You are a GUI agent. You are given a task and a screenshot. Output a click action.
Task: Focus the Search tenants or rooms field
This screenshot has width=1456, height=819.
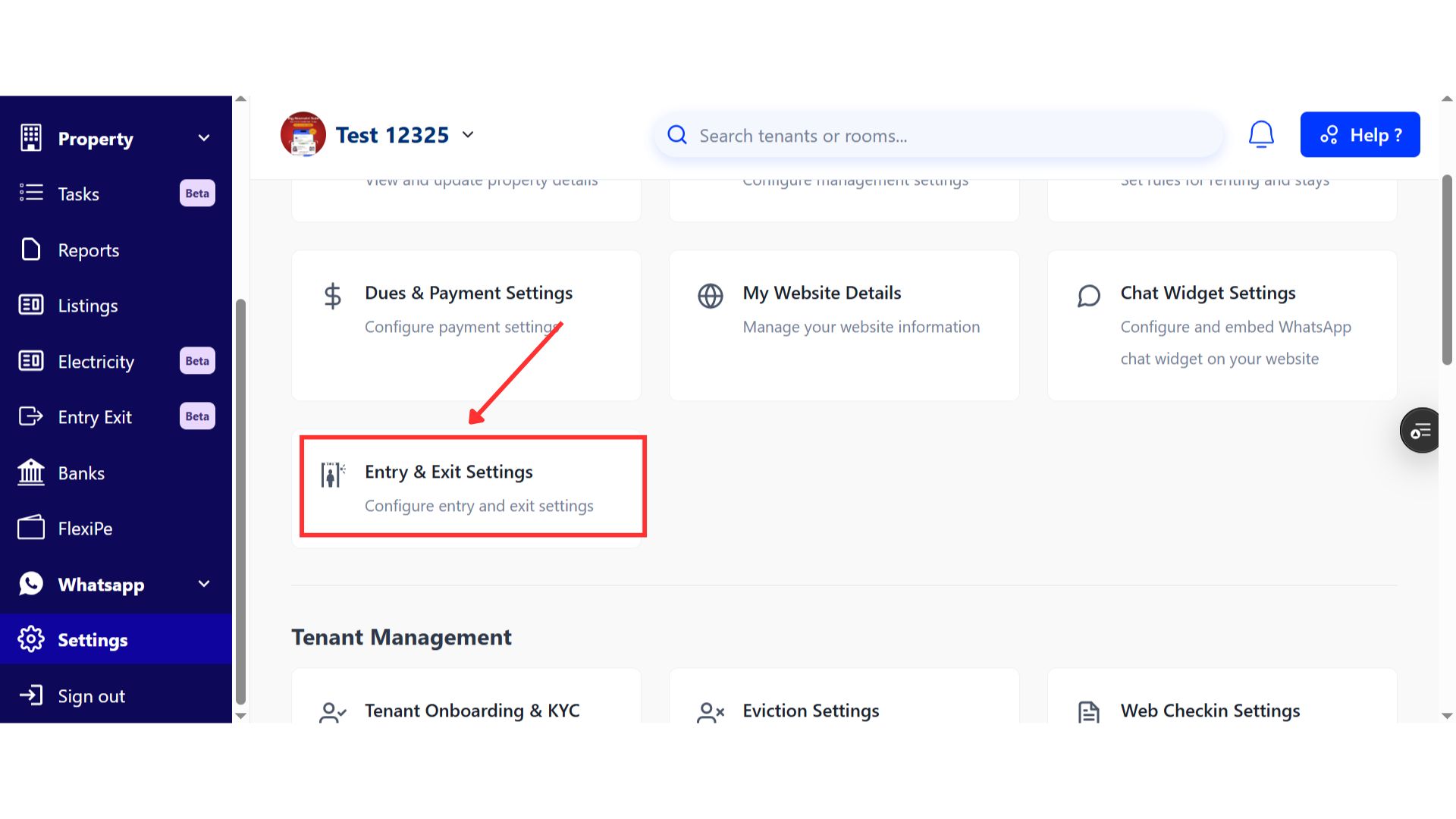[x=940, y=136]
